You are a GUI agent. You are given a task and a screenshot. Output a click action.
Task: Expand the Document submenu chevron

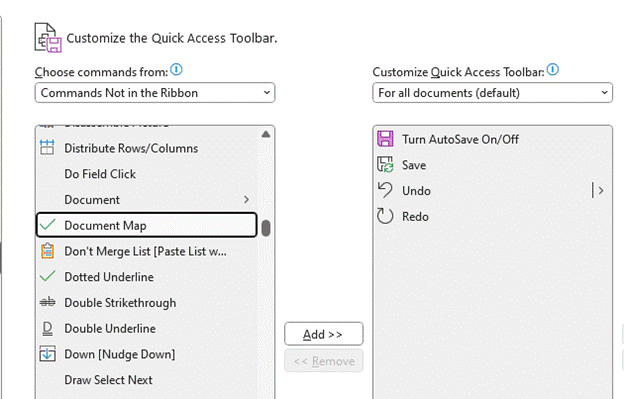246,199
